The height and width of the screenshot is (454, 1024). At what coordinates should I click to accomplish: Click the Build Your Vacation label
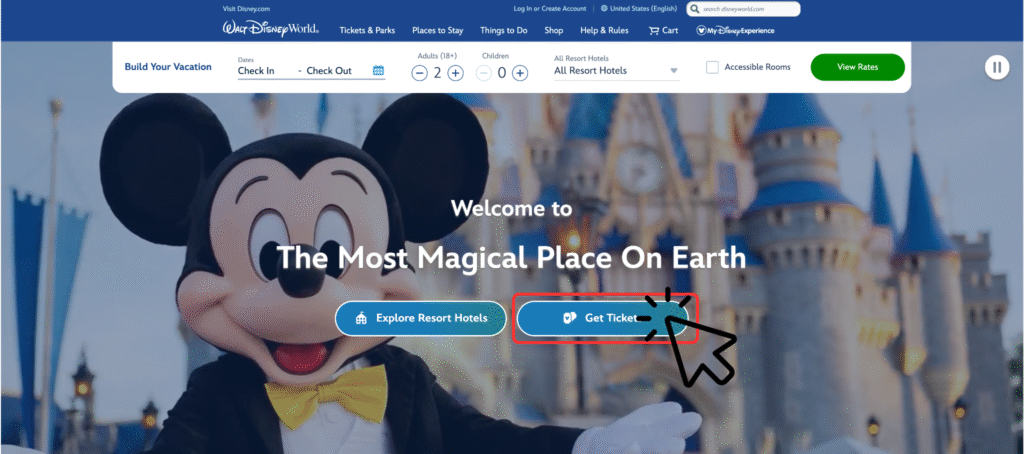coord(168,67)
